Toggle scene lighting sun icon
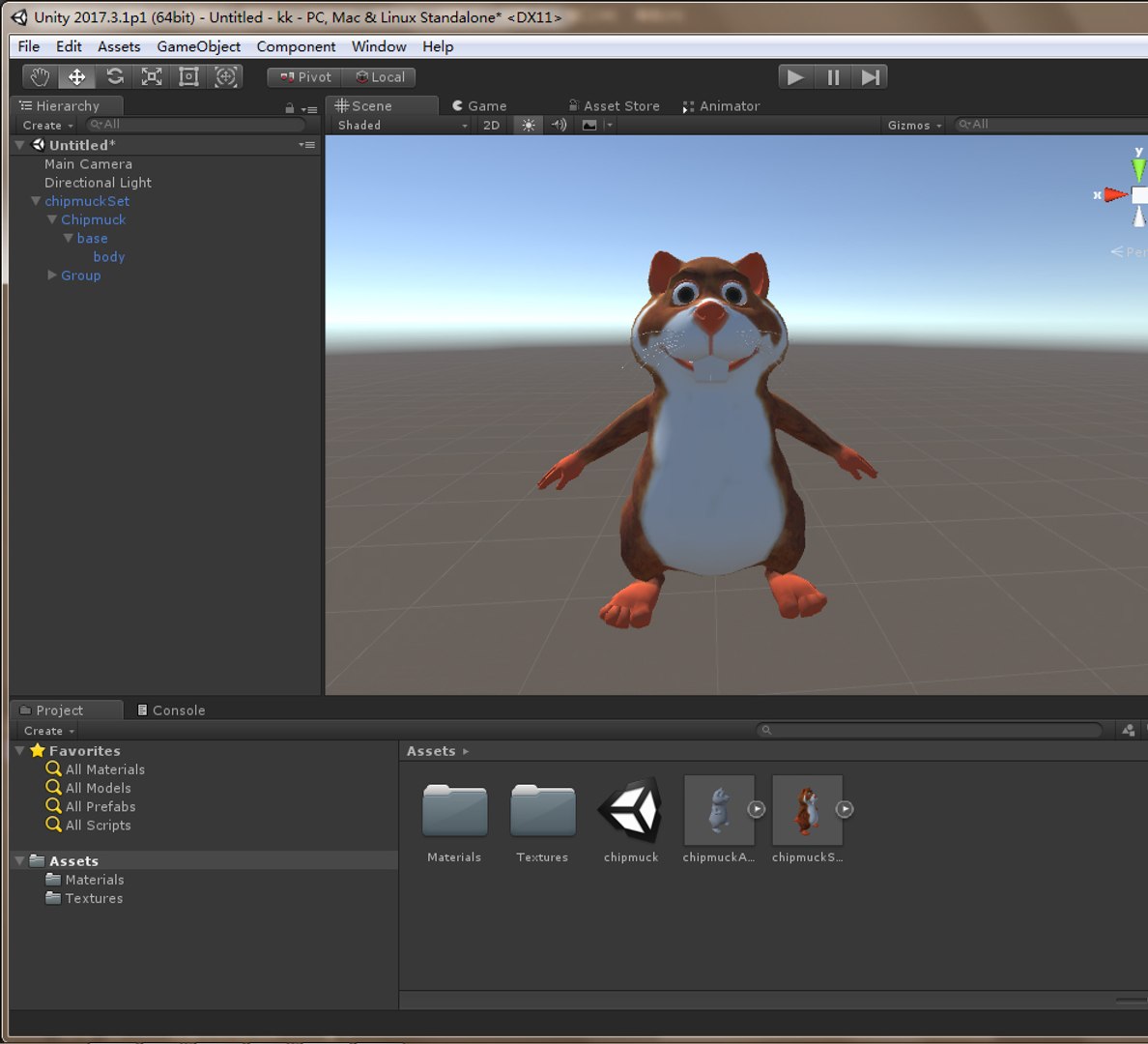Screen dimensions: 1148x1044 (x=528, y=126)
